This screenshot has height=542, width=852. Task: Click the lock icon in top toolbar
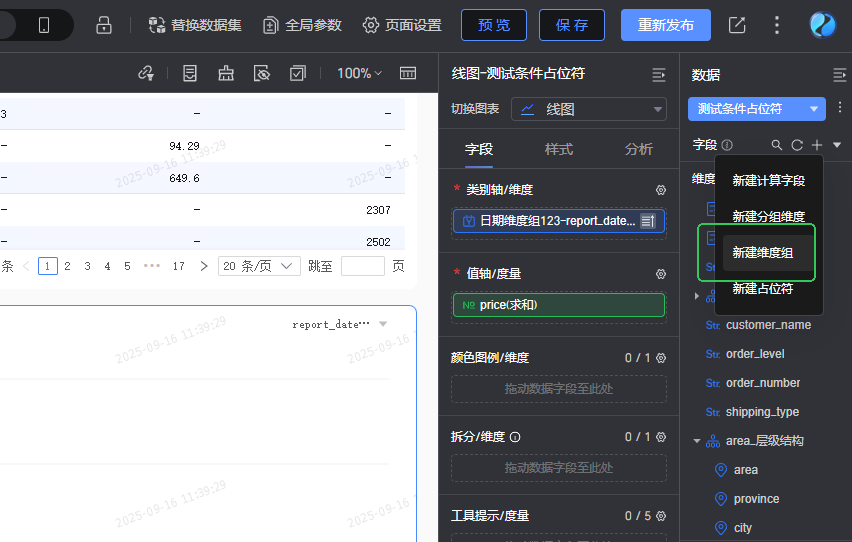104,25
